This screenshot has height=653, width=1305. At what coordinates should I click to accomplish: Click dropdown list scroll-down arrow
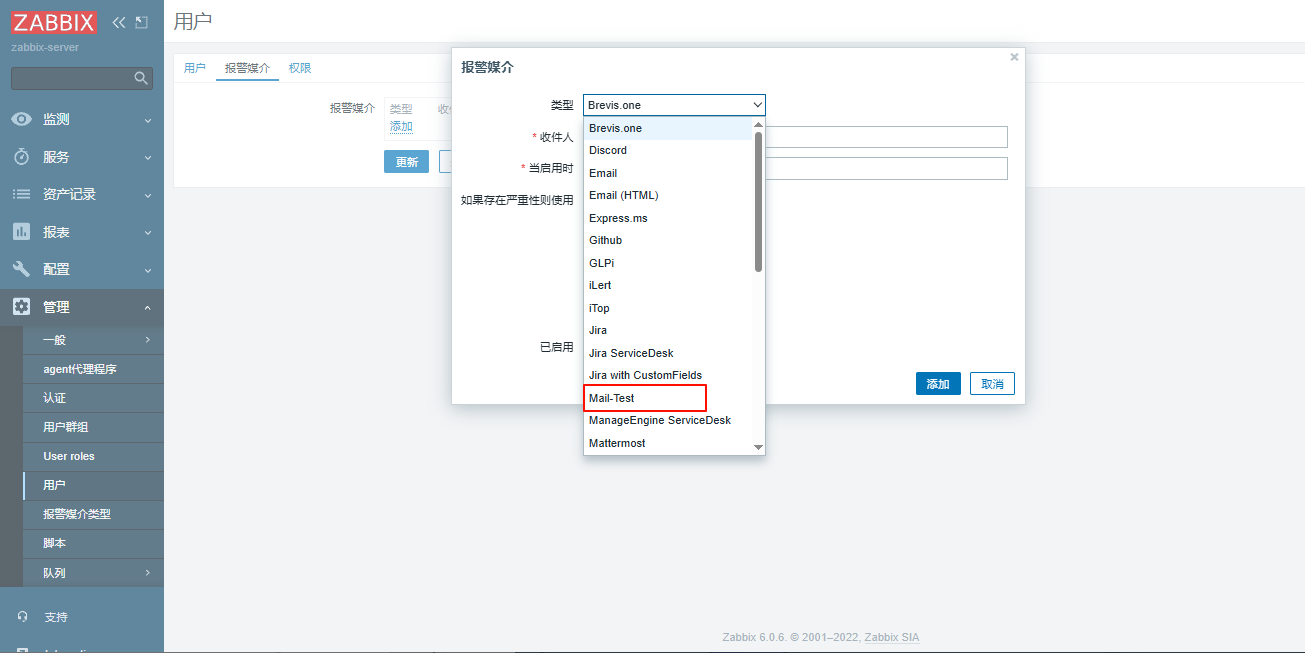(x=758, y=447)
